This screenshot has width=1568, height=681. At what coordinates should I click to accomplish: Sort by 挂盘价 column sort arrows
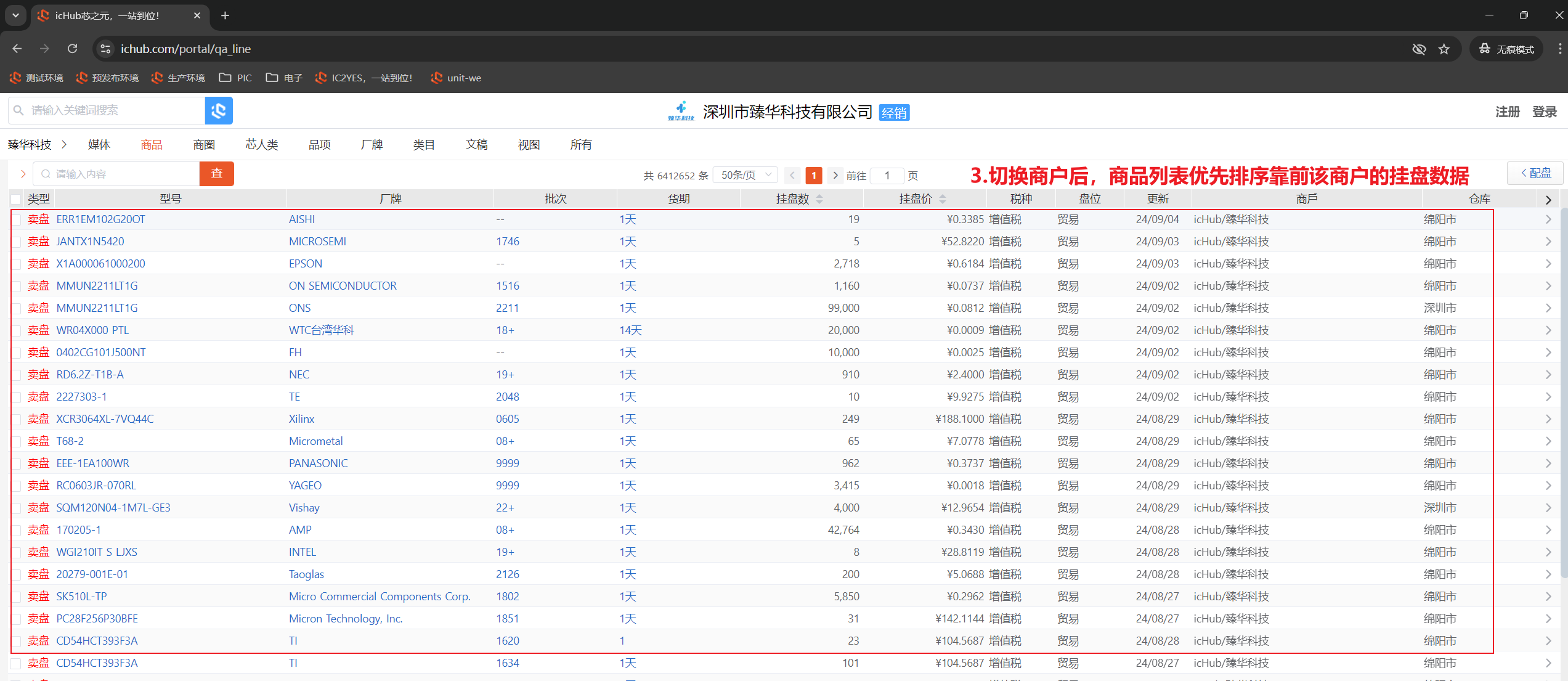[x=943, y=199]
